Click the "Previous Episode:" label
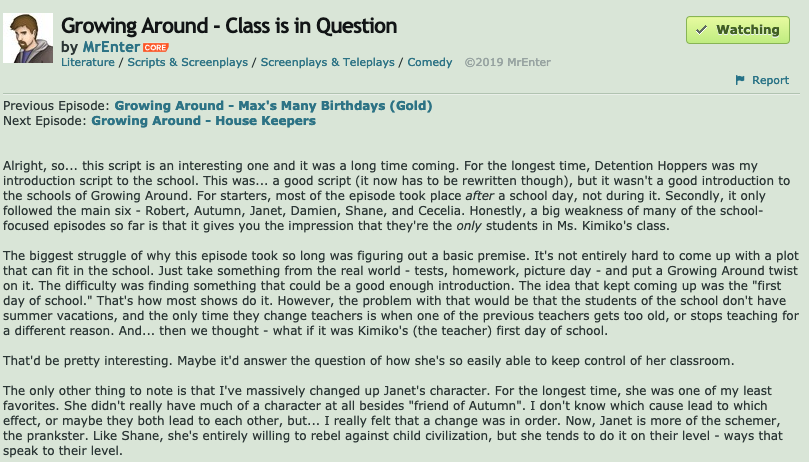This screenshot has height=462, width=809. pos(57,105)
